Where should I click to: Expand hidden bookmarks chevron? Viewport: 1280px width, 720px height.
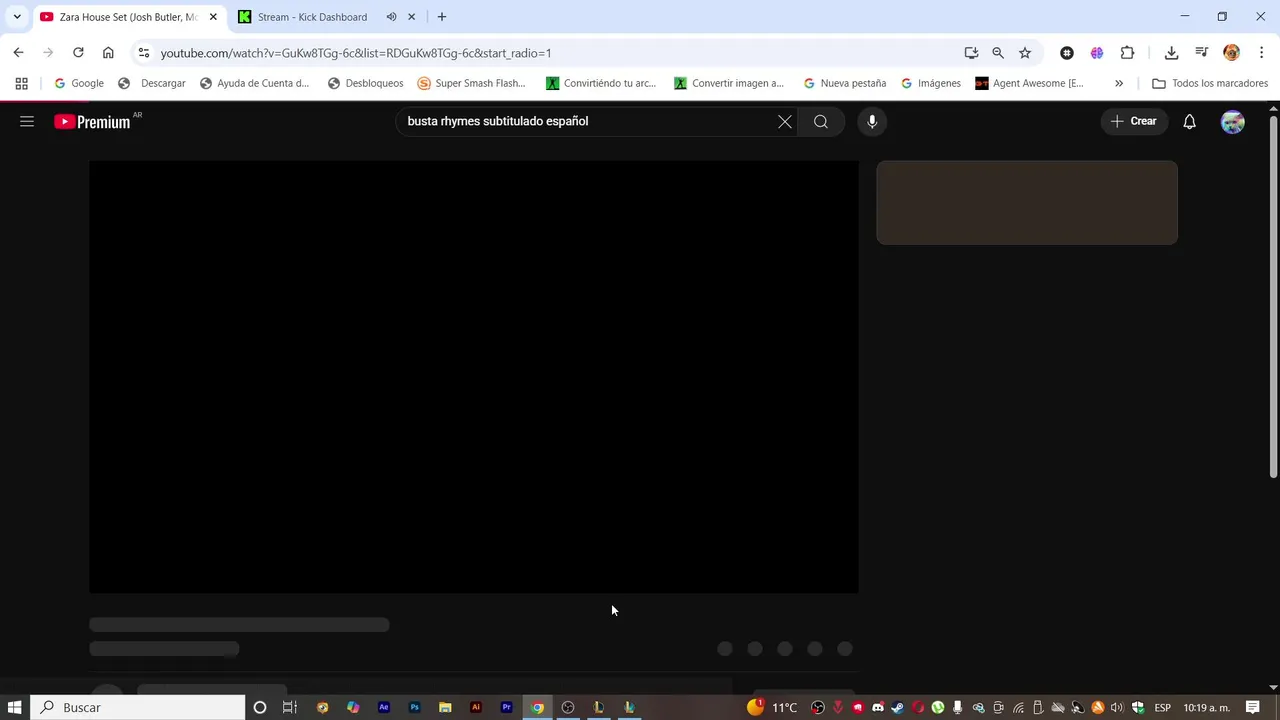(1119, 83)
